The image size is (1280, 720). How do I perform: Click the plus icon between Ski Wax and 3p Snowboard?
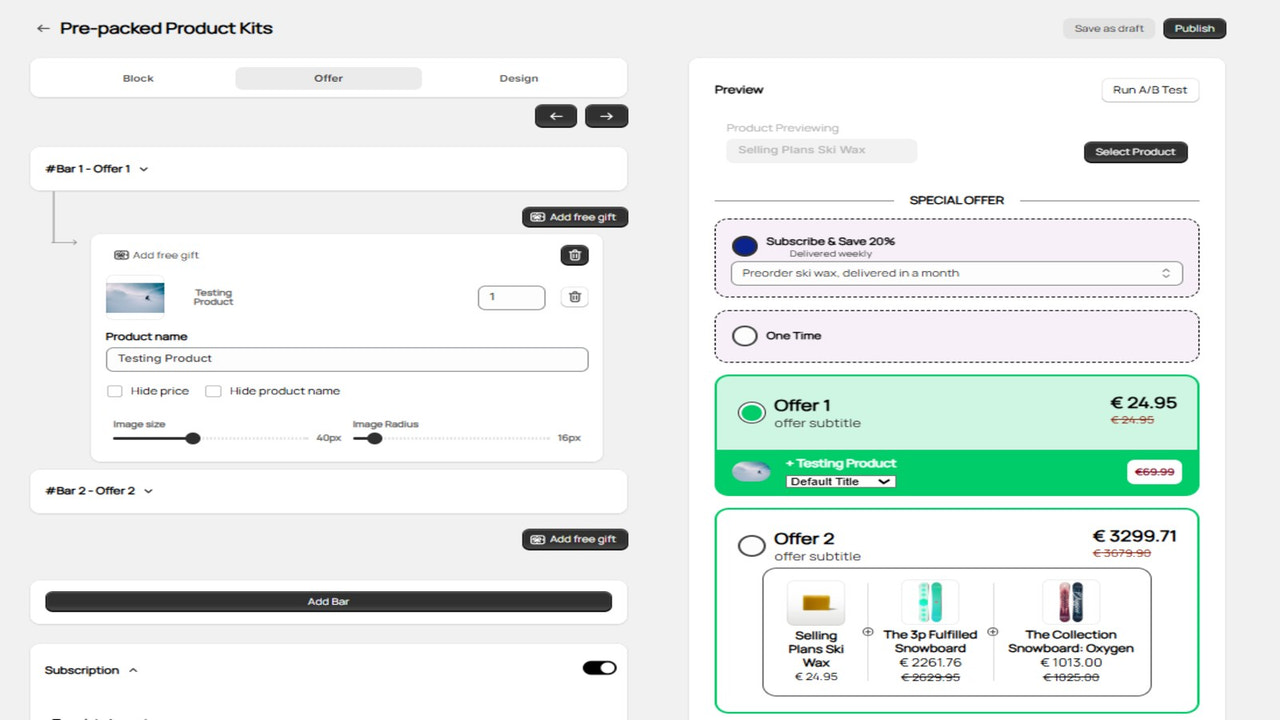click(x=867, y=632)
